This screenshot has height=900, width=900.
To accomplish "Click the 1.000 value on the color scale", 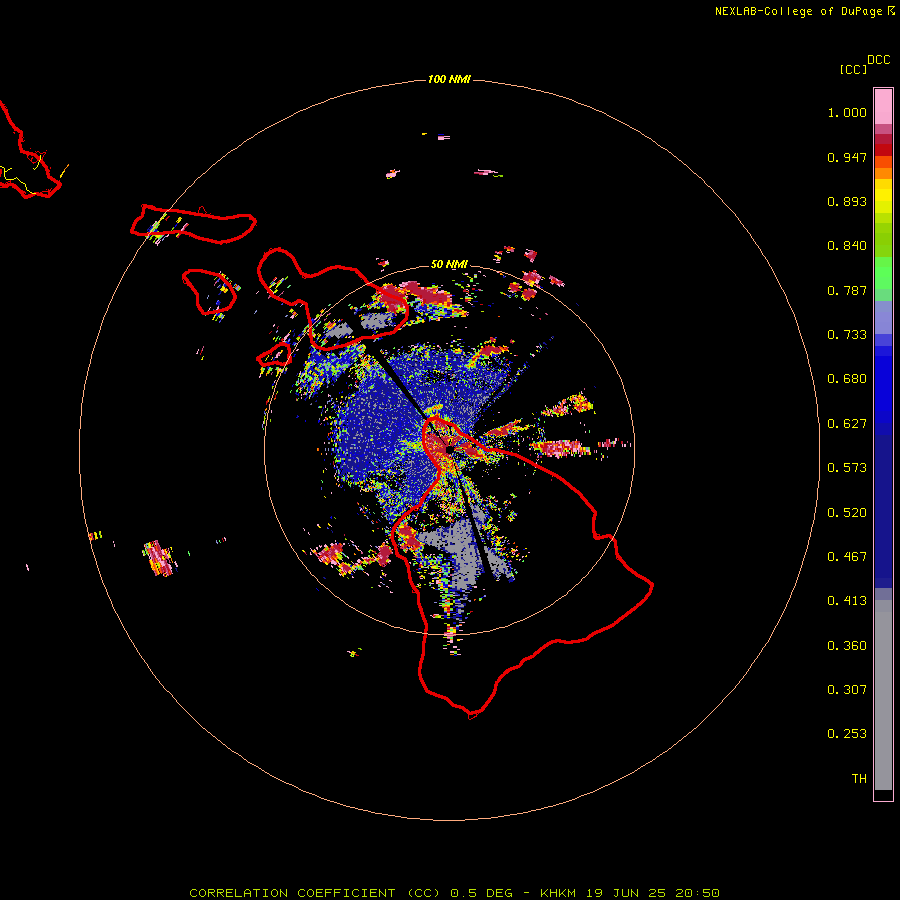I will pos(847,112).
